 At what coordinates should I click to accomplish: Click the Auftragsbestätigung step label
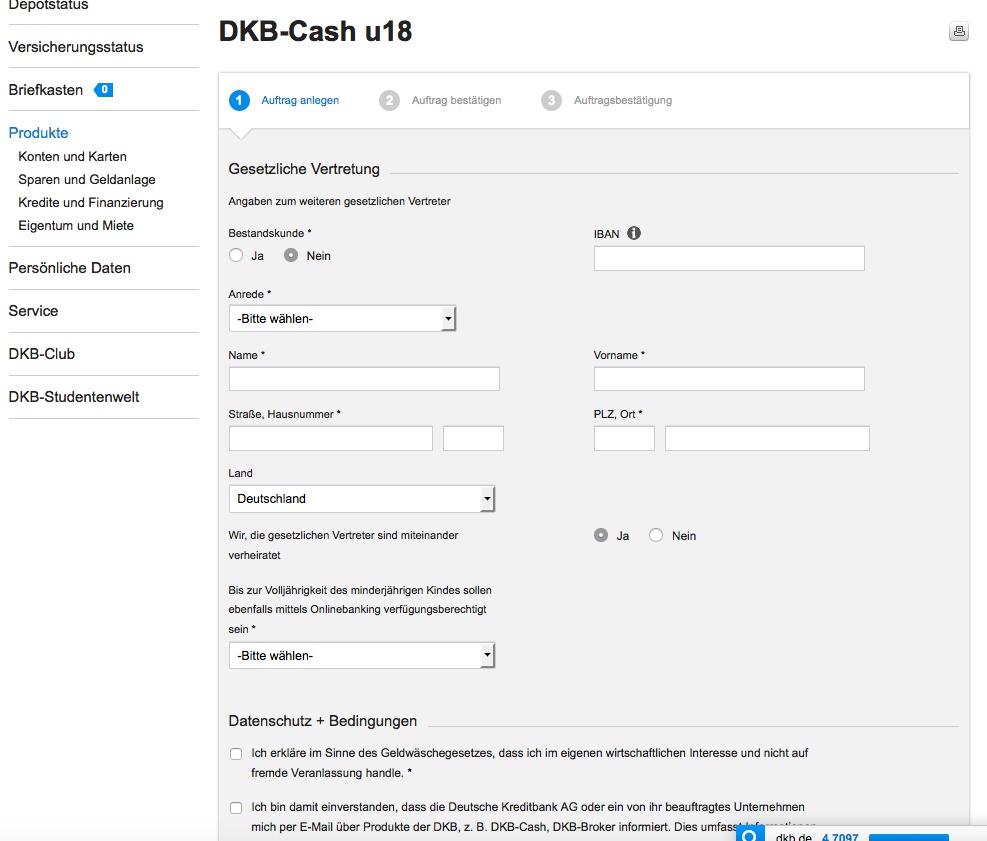623,100
